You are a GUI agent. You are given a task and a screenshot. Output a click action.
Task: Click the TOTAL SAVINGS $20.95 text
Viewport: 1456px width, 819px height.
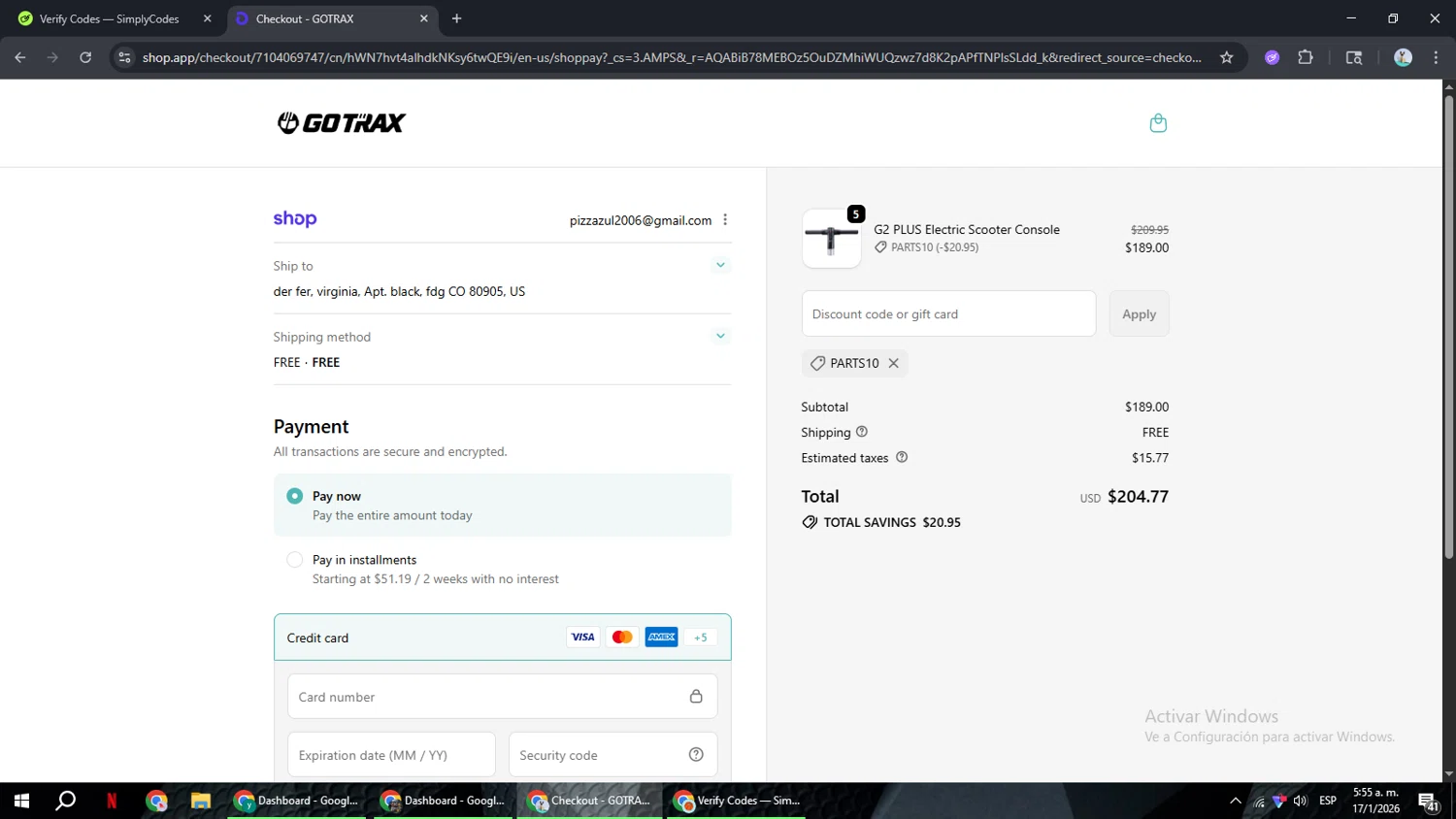(892, 522)
